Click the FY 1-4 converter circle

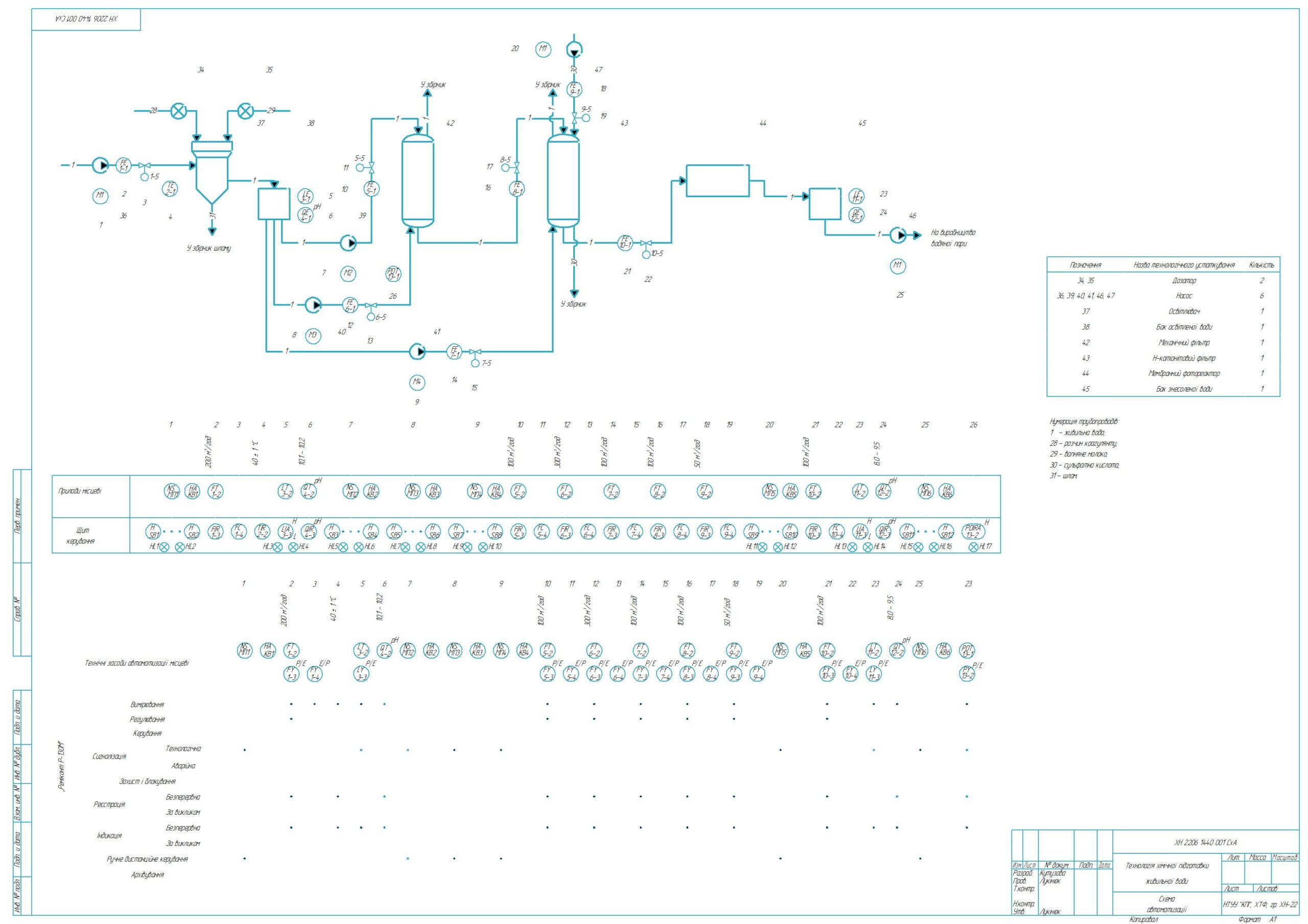(x=314, y=674)
